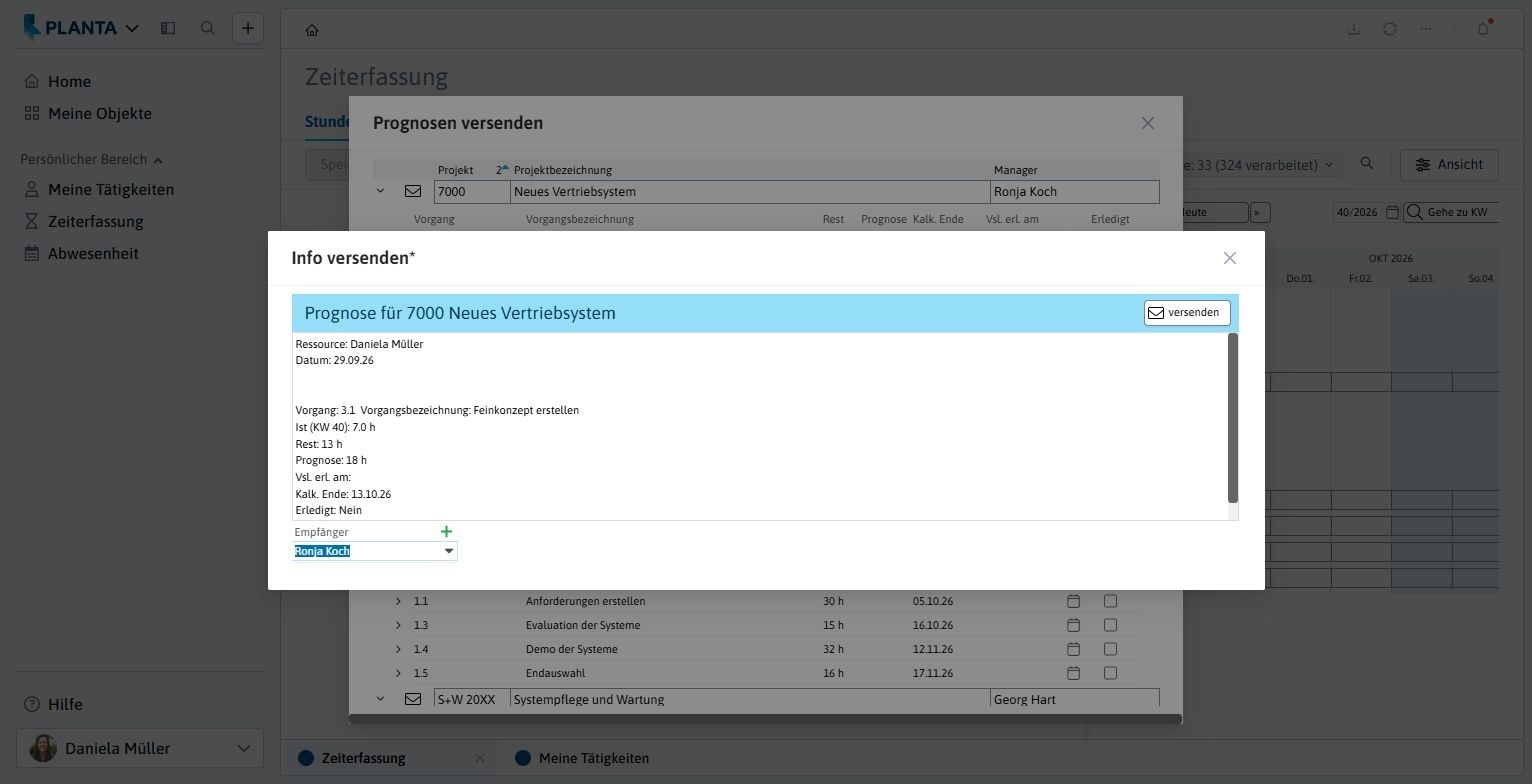Toggle the sidebar panel icon
This screenshot has width=1532, height=784.
pos(168,28)
